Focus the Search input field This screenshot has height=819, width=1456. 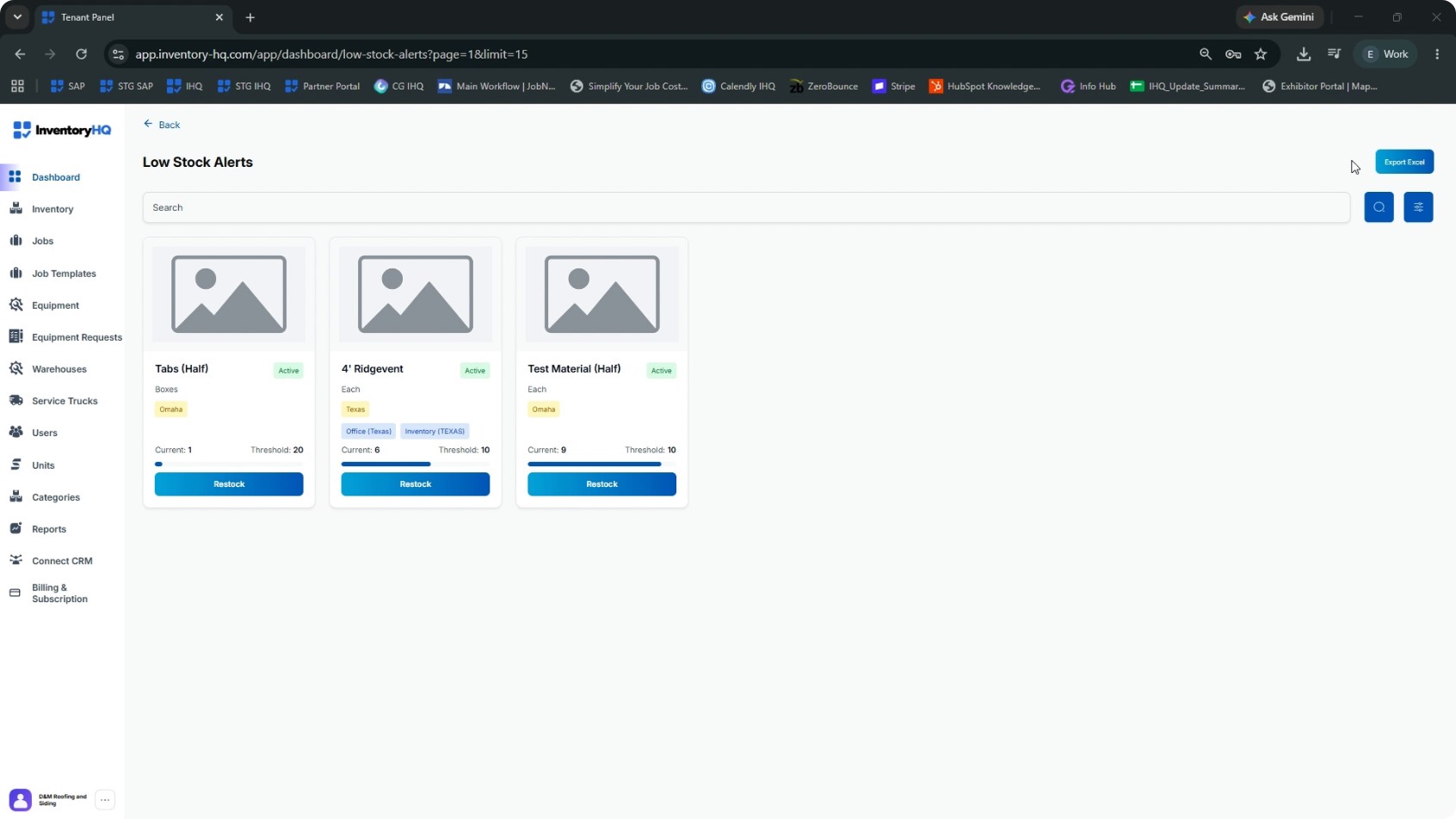pos(746,207)
